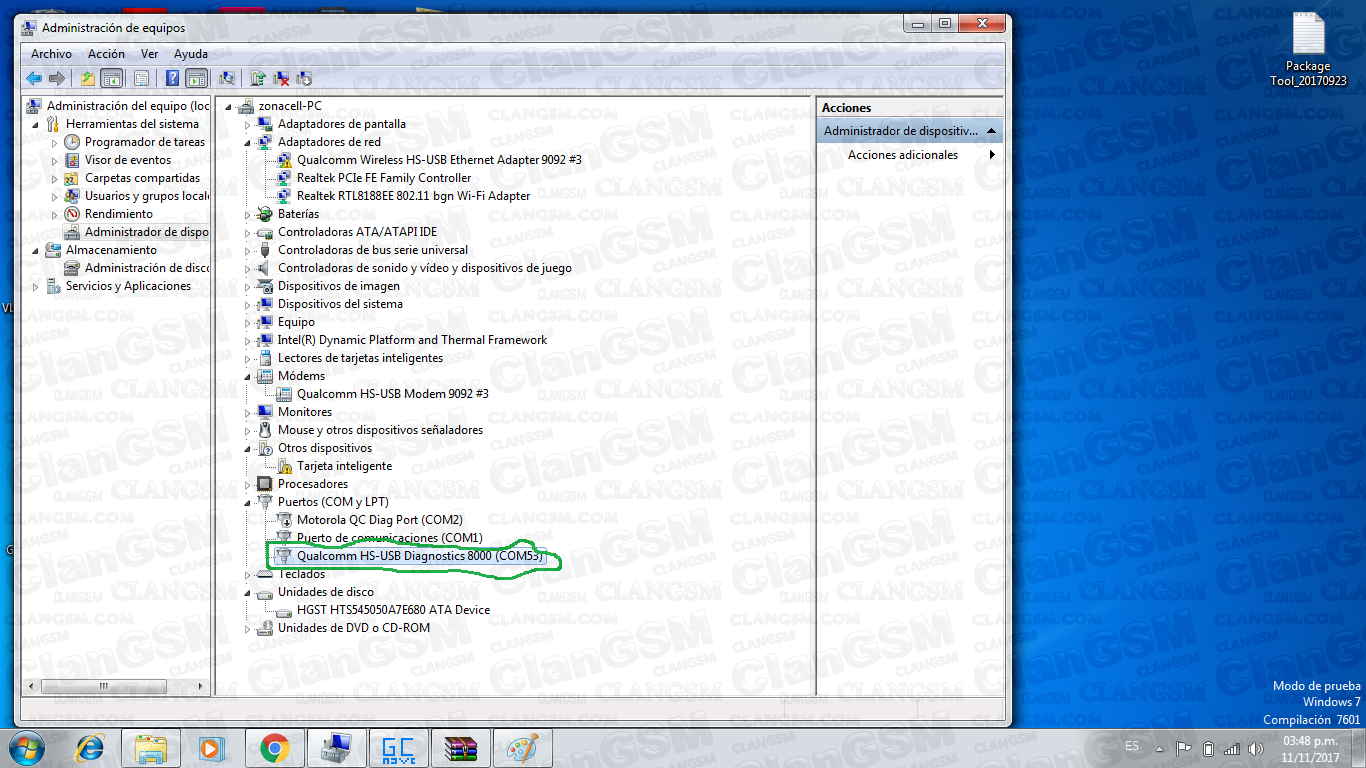Expand the Baterías category
The image size is (1366, 768).
pyautogui.click(x=249, y=214)
